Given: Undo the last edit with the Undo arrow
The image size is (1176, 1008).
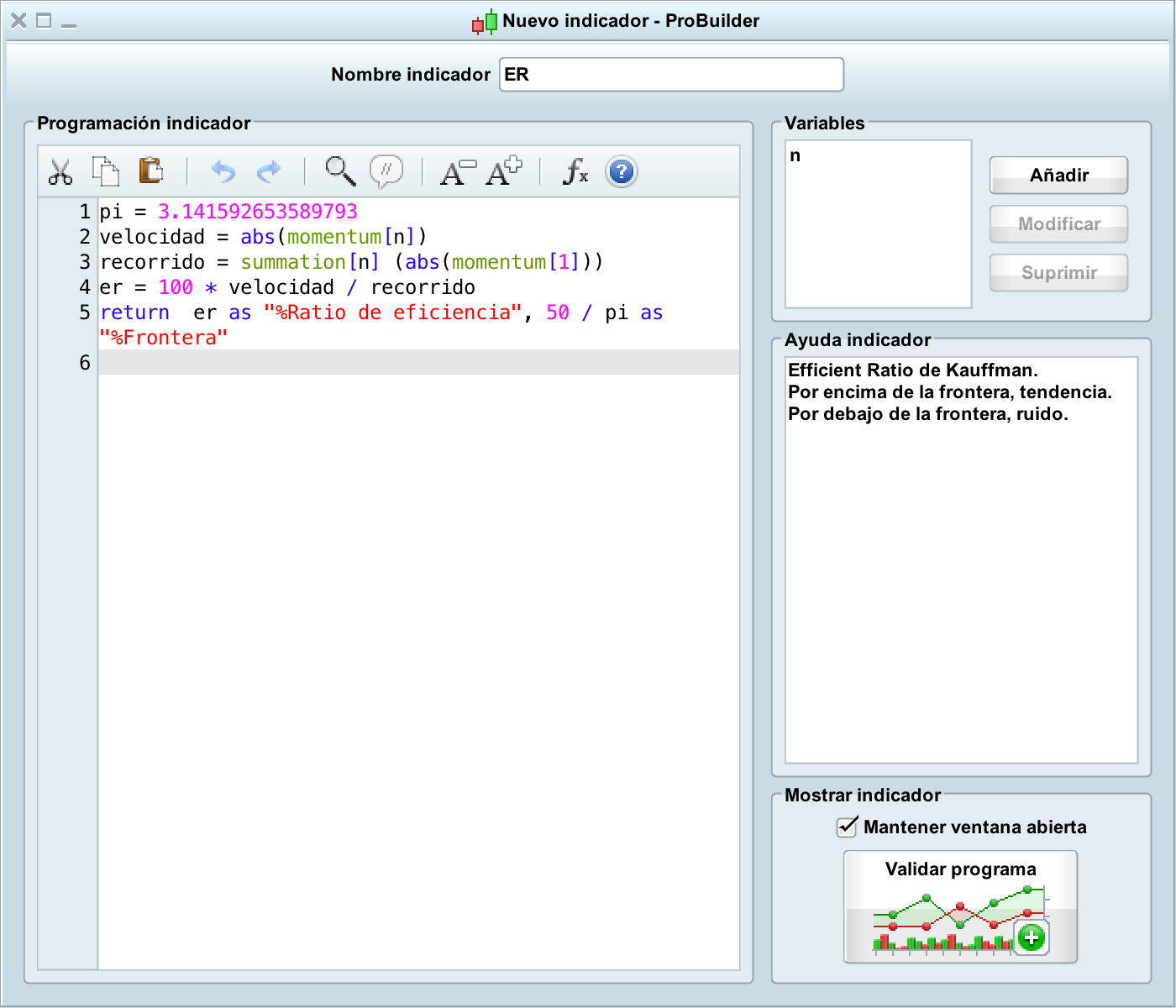Looking at the screenshot, I should pos(223,172).
